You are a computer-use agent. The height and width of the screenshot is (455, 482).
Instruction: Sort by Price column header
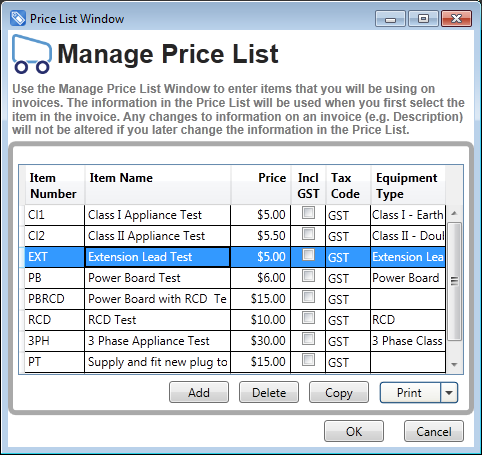(x=261, y=185)
